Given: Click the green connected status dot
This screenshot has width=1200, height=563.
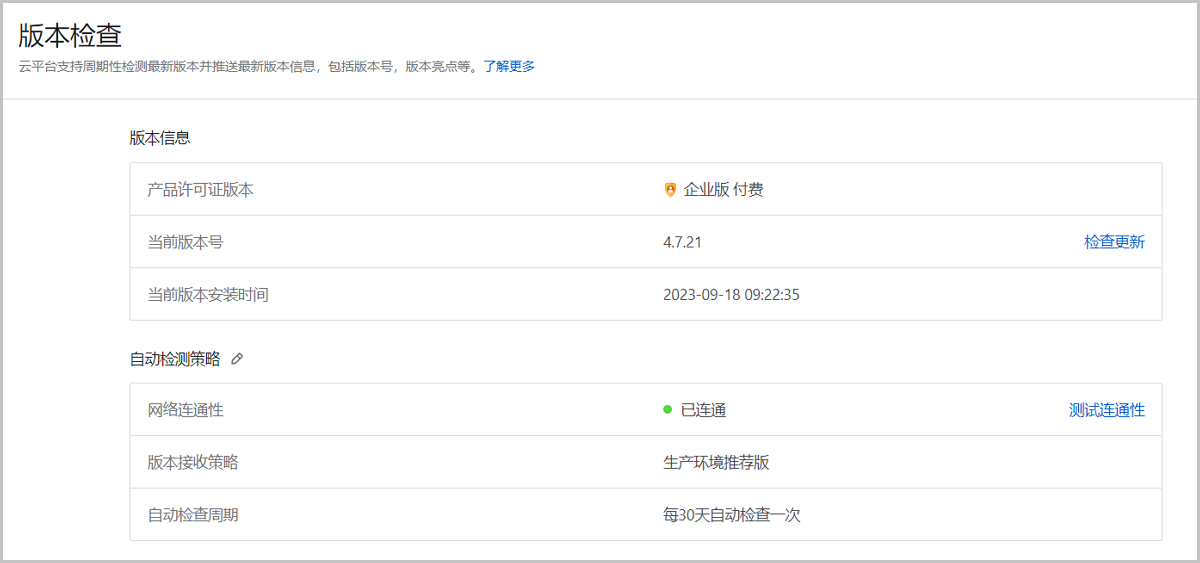Looking at the screenshot, I should [x=667, y=410].
